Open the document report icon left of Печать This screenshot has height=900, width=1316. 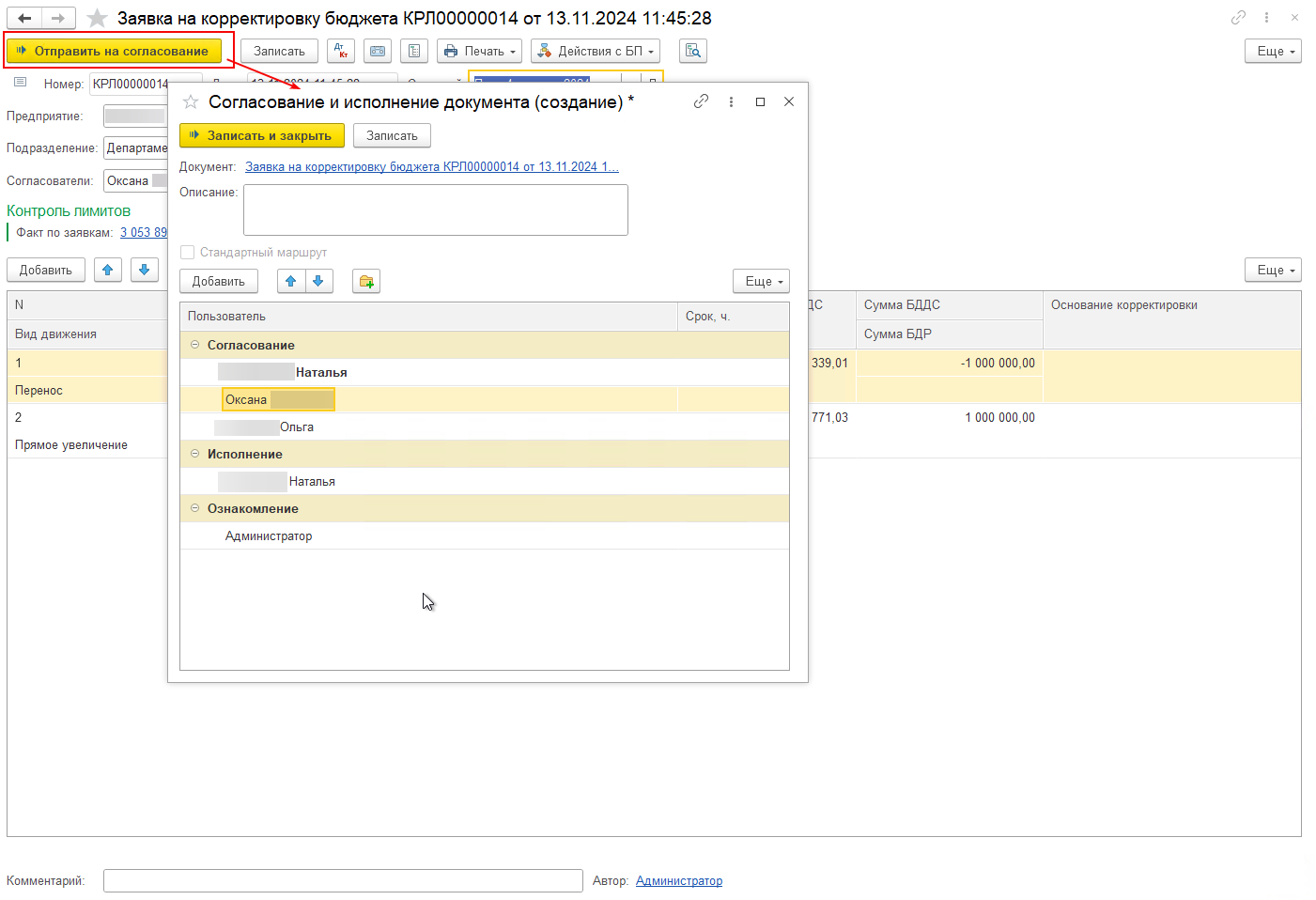point(414,51)
